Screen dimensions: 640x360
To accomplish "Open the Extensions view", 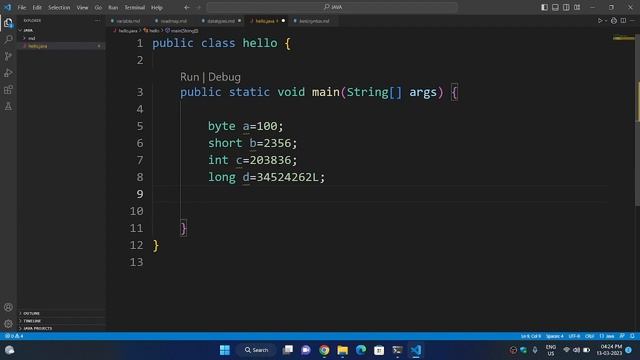I will 8,90.
